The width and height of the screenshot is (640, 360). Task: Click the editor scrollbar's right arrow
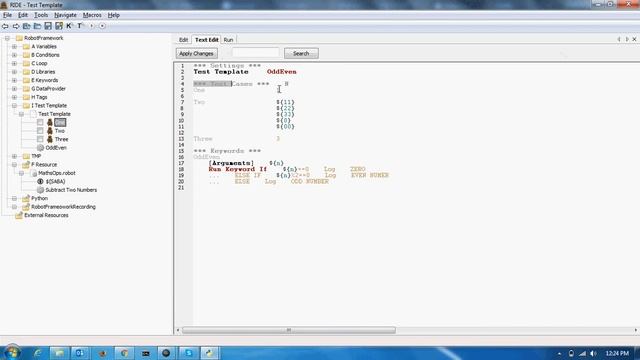point(636,330)
